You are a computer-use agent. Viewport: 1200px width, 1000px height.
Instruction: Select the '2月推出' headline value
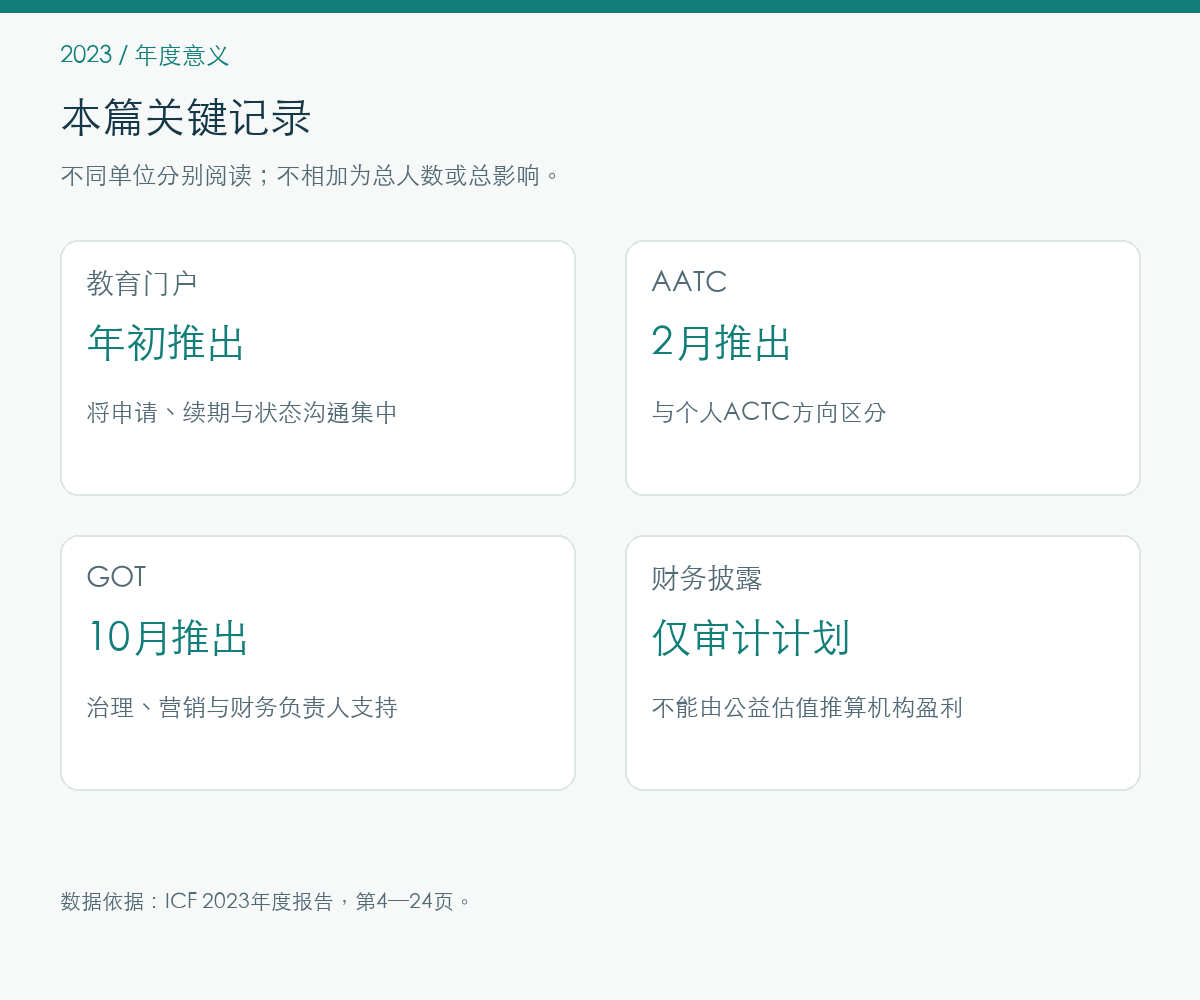click(722, 343)
